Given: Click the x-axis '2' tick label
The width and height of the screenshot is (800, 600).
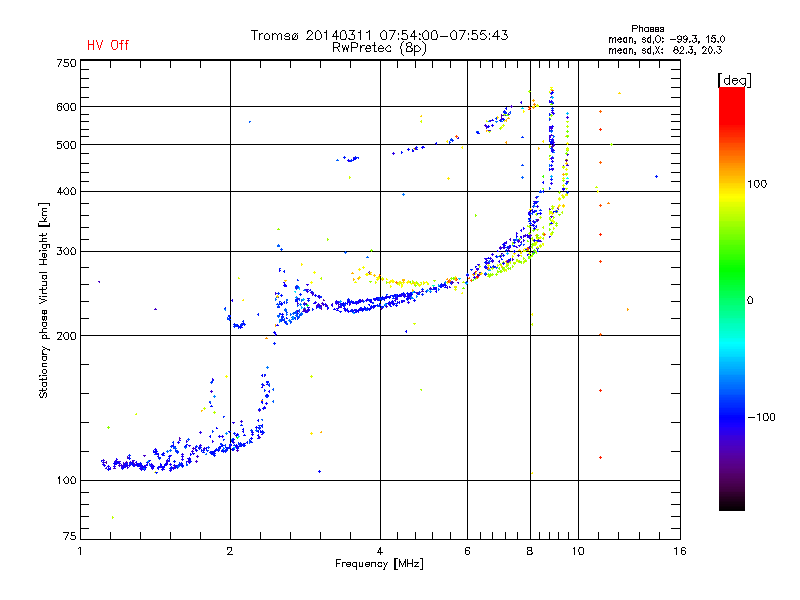Looking at the screenshot, I should (230, 551).
